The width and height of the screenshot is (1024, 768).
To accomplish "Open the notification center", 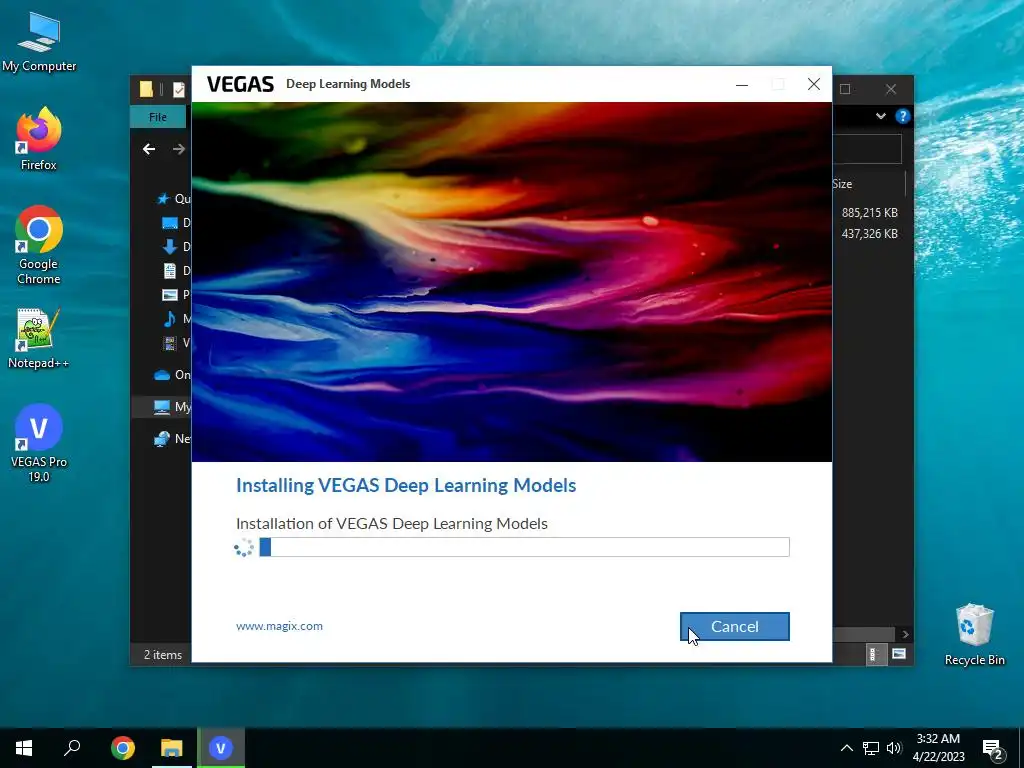I will [x=993, y=748].
